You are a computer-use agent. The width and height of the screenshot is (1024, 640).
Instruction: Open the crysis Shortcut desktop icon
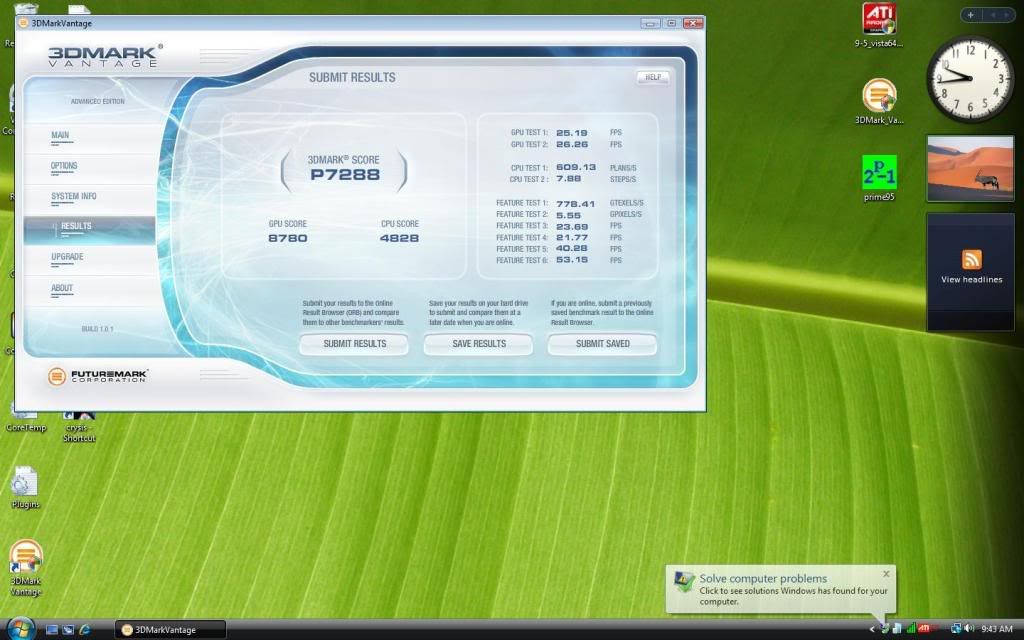click(x=79, y=428)
